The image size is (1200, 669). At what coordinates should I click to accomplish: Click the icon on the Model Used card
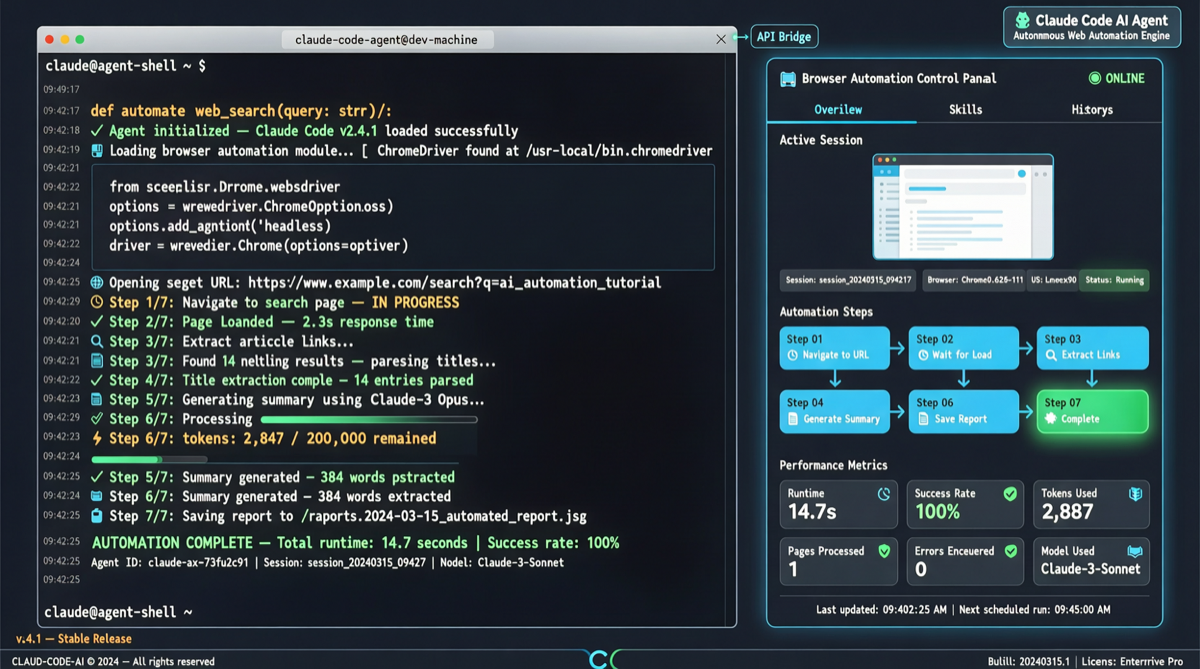point(1135,551)
